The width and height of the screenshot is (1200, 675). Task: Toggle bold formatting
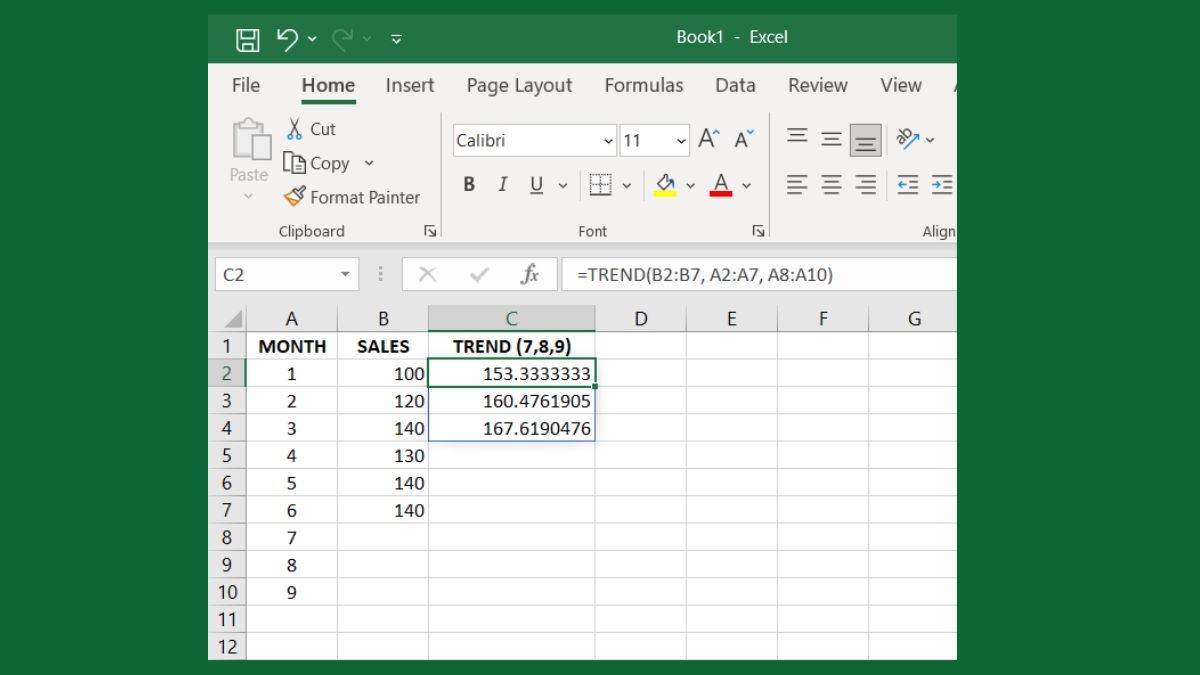click(468, 185)
